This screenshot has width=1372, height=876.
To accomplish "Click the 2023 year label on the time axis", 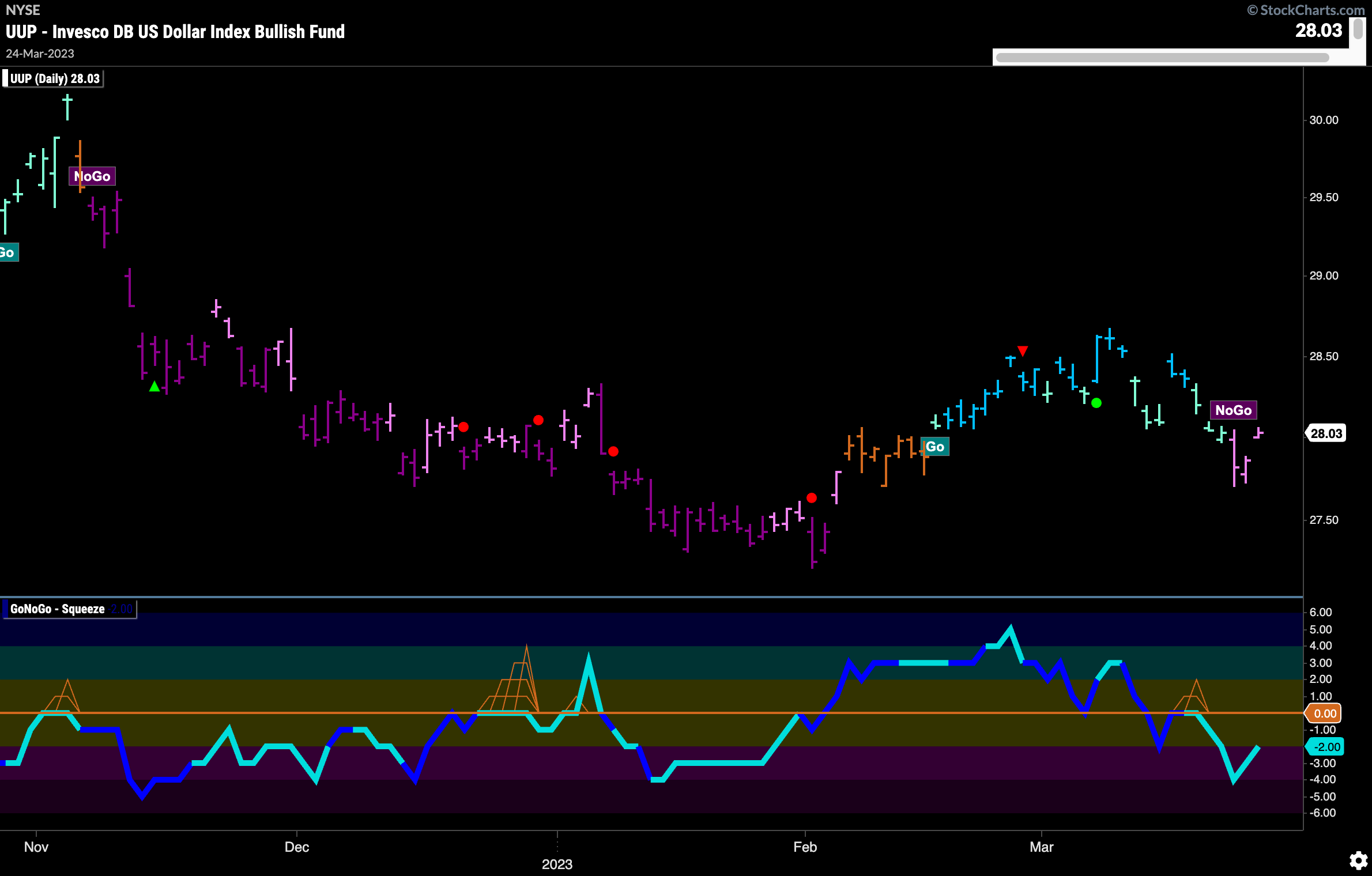I will (x=557, y=864).
